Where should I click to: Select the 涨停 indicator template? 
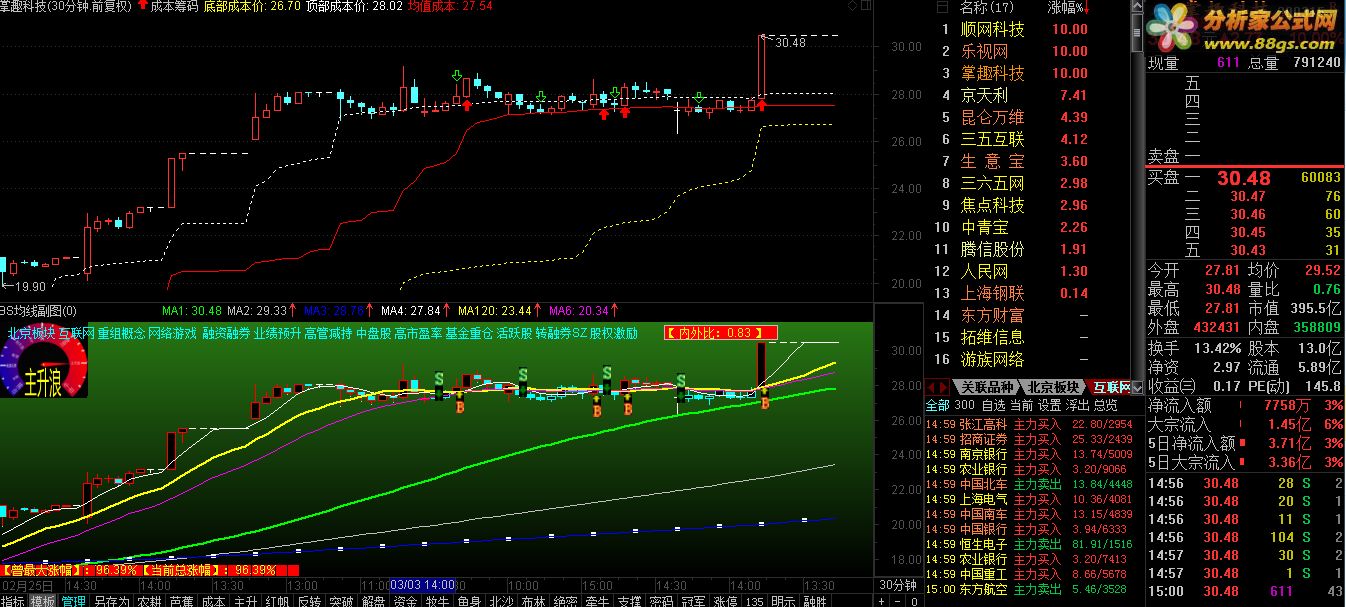coord(725,601)
